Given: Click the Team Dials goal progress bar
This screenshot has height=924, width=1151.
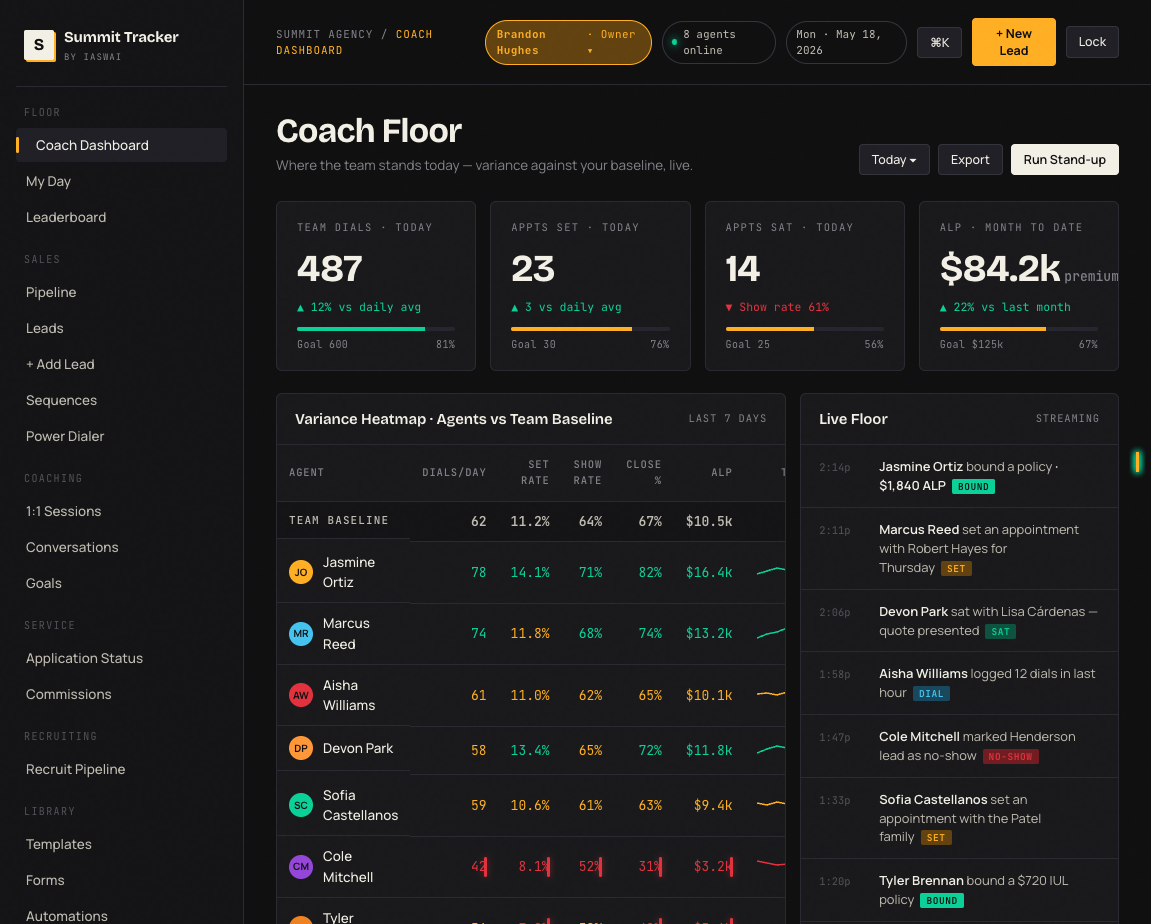Looking at the screenshot, I should [376, 329].
